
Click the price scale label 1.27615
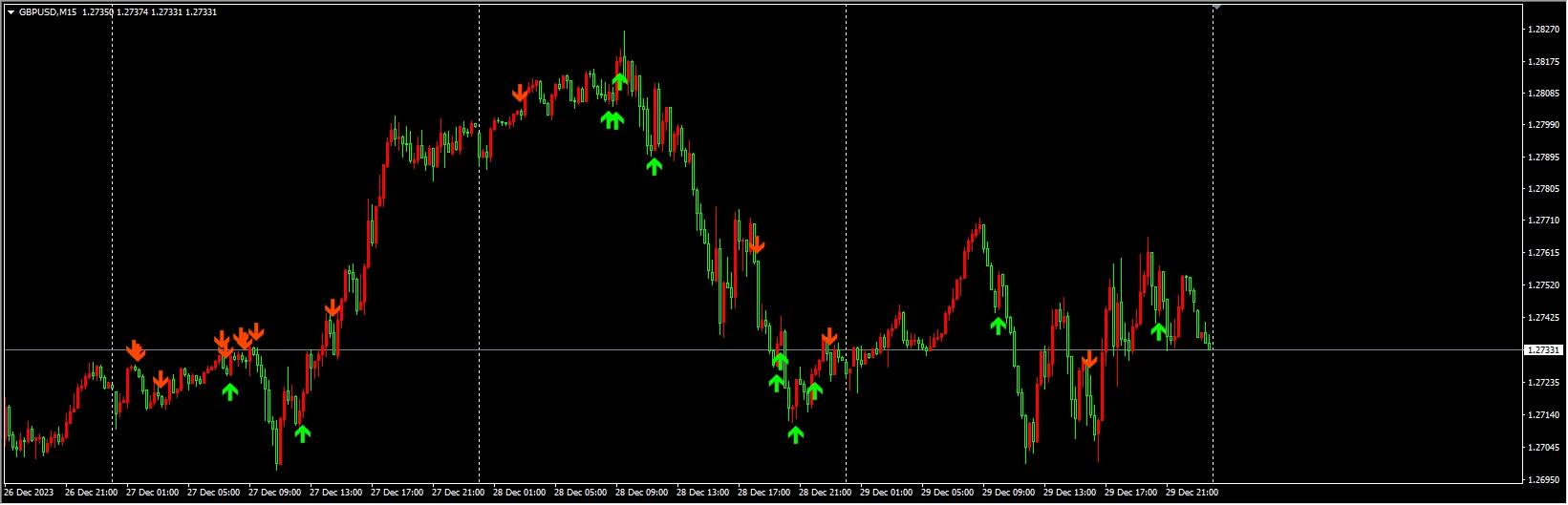tap(1543, 253)
